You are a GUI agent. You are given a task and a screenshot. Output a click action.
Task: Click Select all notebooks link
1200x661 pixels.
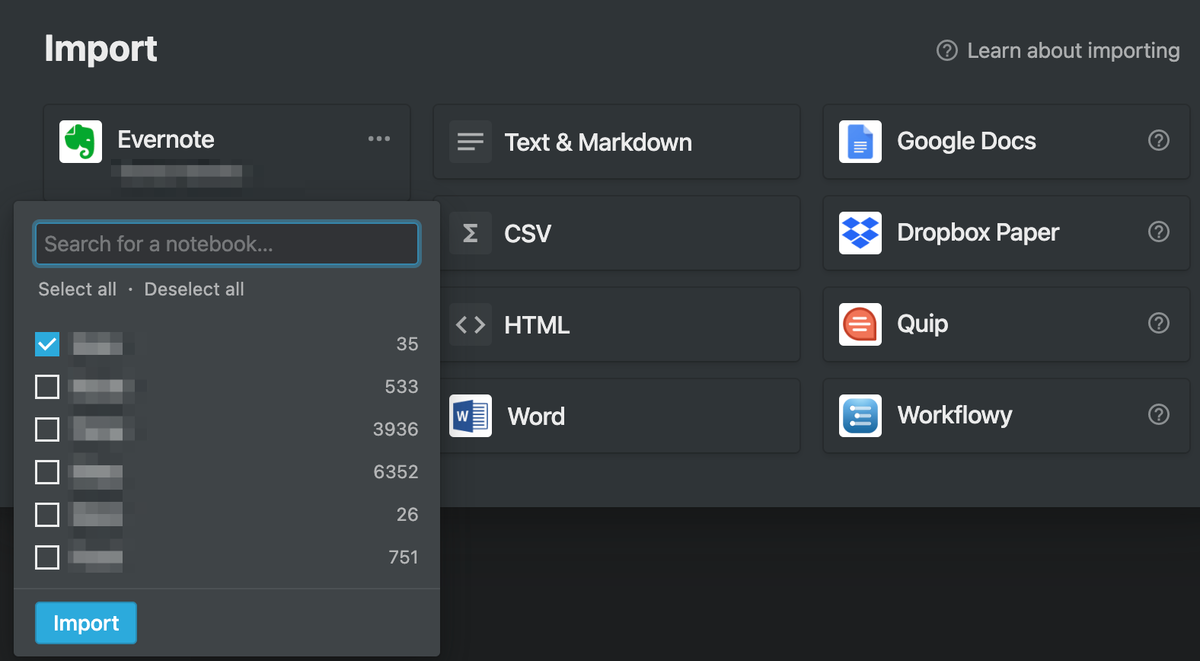tap(77, 289)
